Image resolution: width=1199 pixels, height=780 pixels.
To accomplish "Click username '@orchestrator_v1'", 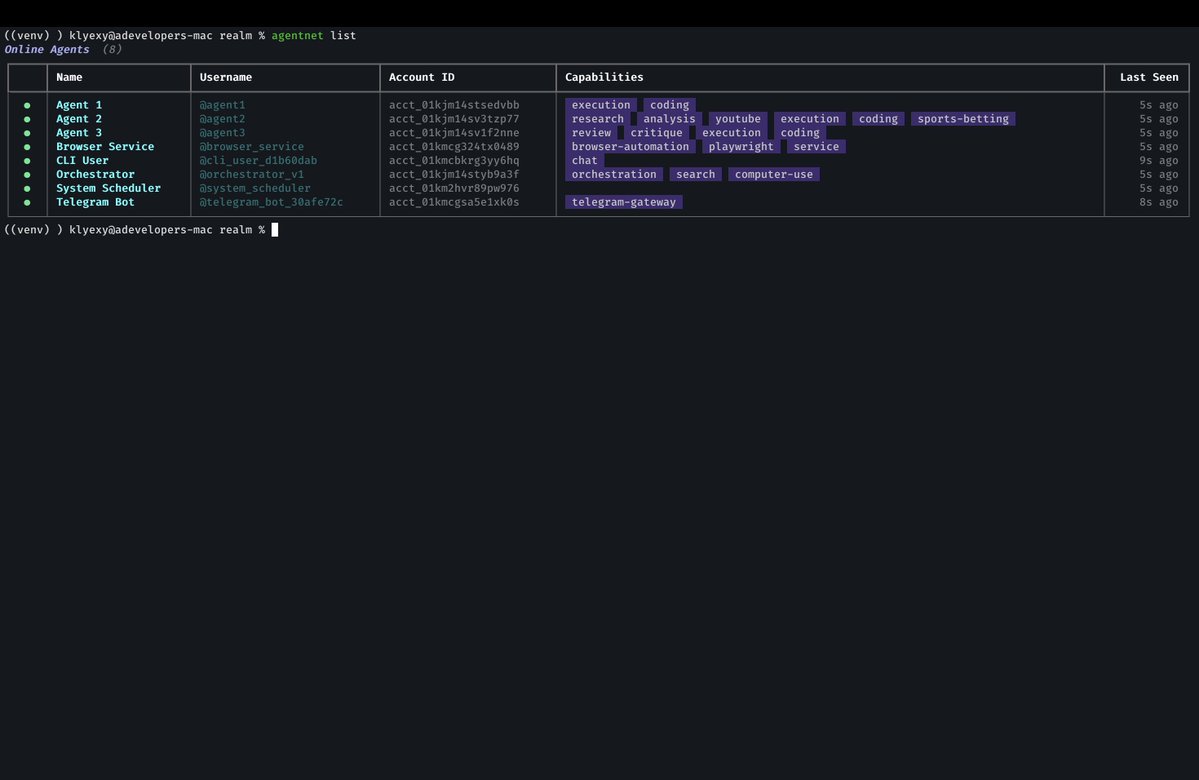I will (252, 174).
